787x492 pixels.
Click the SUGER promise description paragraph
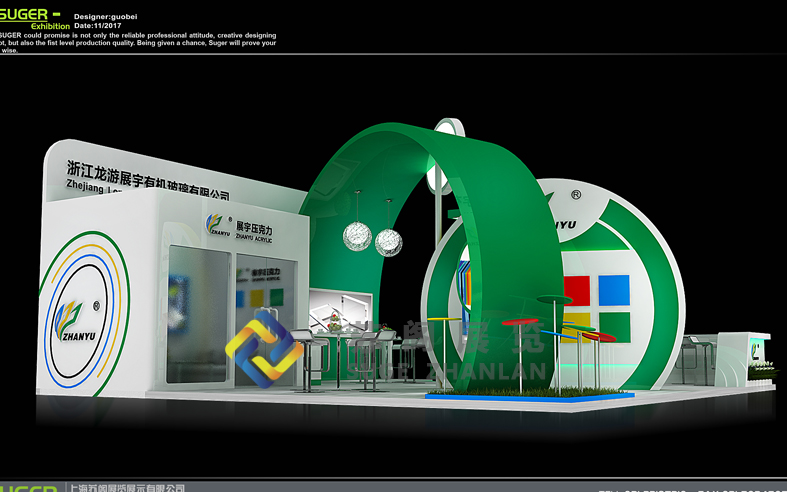[x=138, y=43]
